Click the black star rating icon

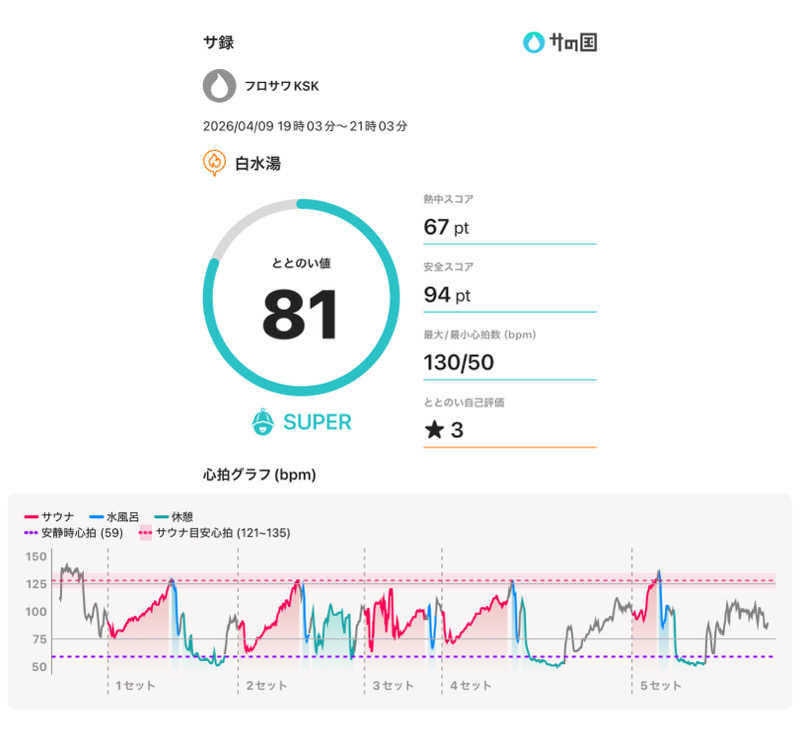point(434,430)
